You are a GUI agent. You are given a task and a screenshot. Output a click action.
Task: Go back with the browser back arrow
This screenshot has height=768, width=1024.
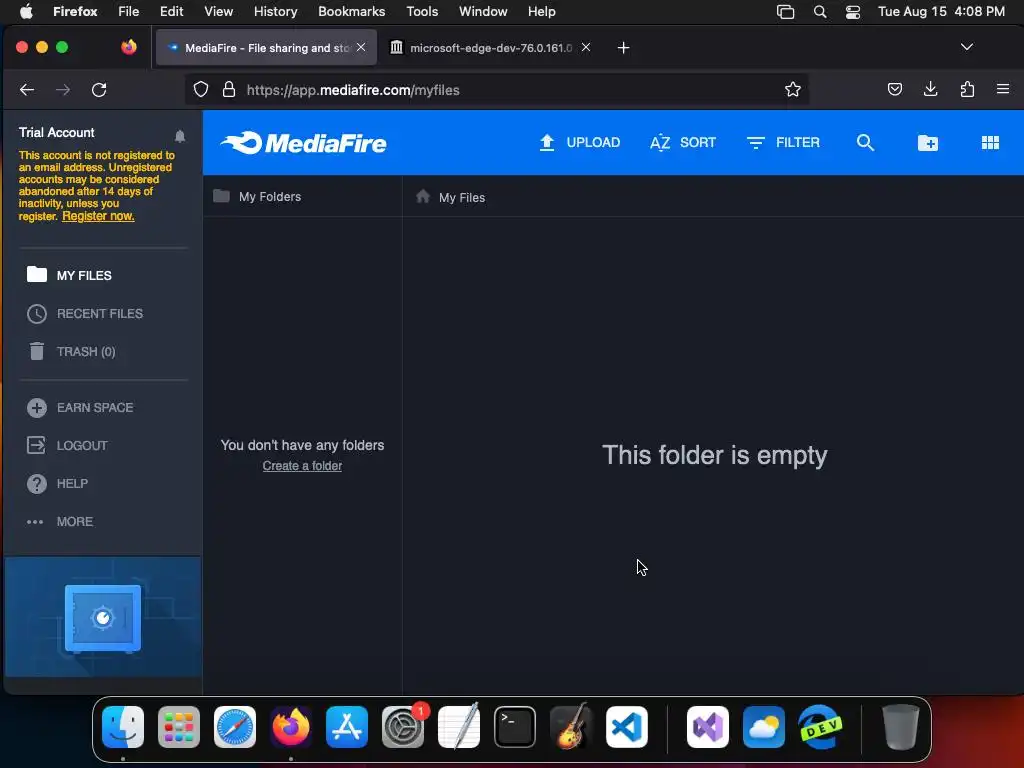27,89
